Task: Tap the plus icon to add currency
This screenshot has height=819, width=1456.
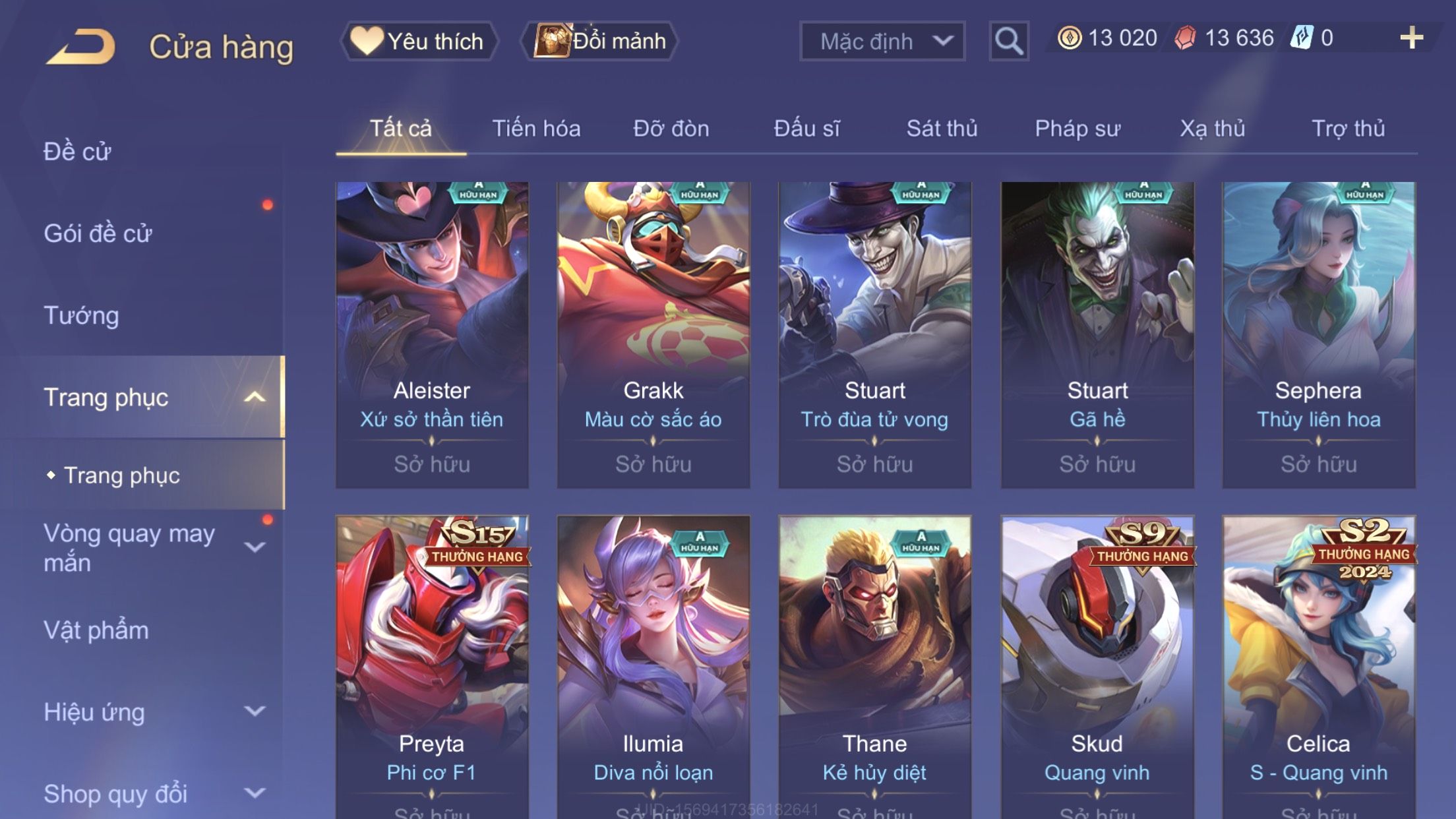Action: [x=1411, y=38]
